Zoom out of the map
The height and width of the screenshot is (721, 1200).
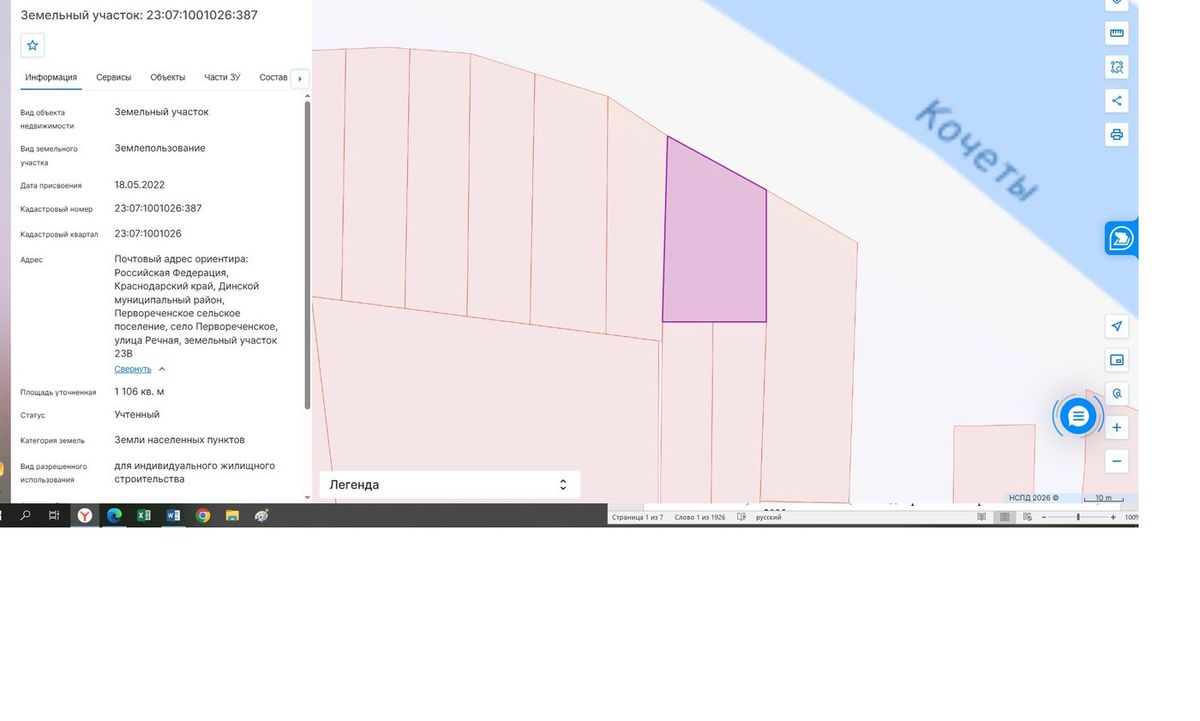click(x=1117, y=461)
